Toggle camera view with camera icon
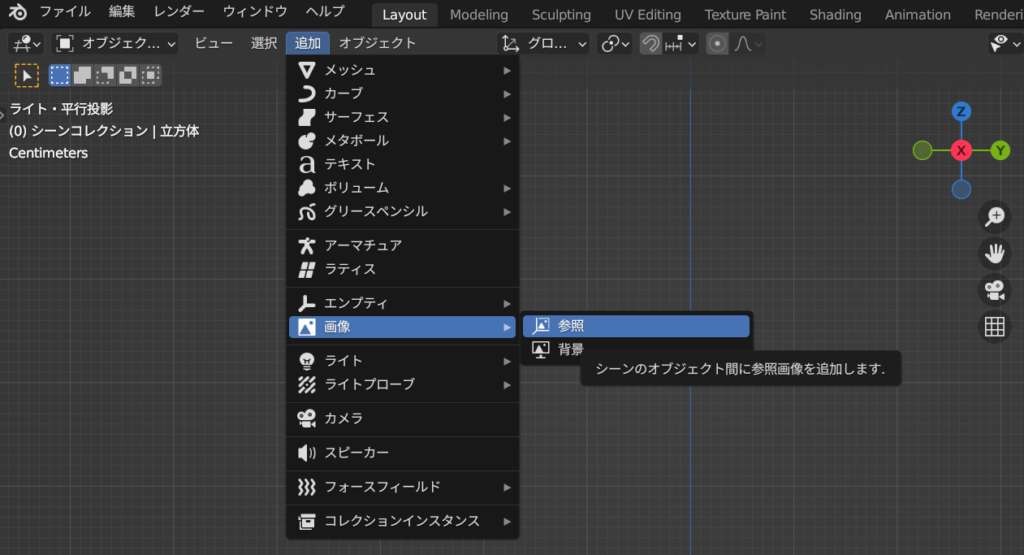 point(994,290)
